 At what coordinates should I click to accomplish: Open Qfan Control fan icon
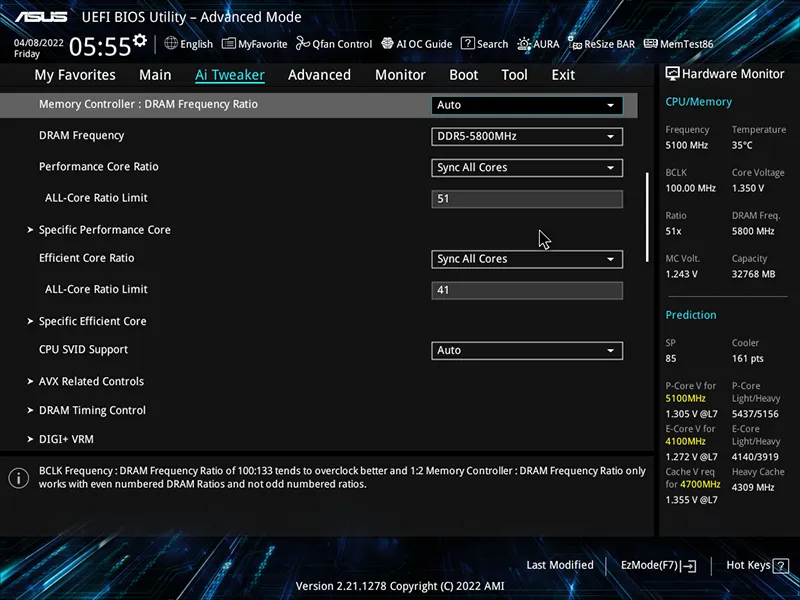click(303, 43)
